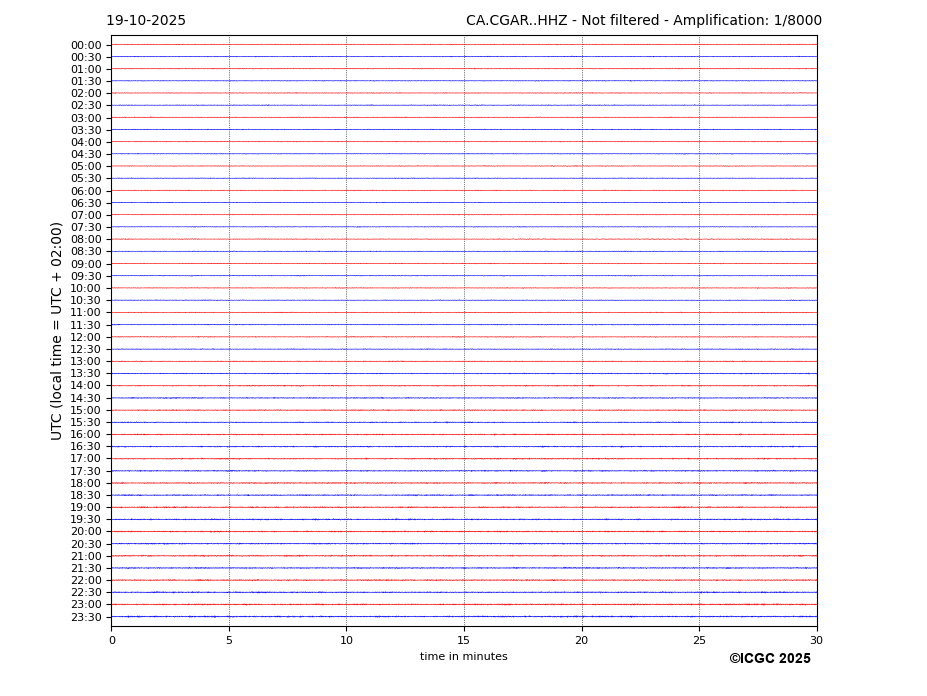Click the UTC local time axis label

[x=57, y=330]
